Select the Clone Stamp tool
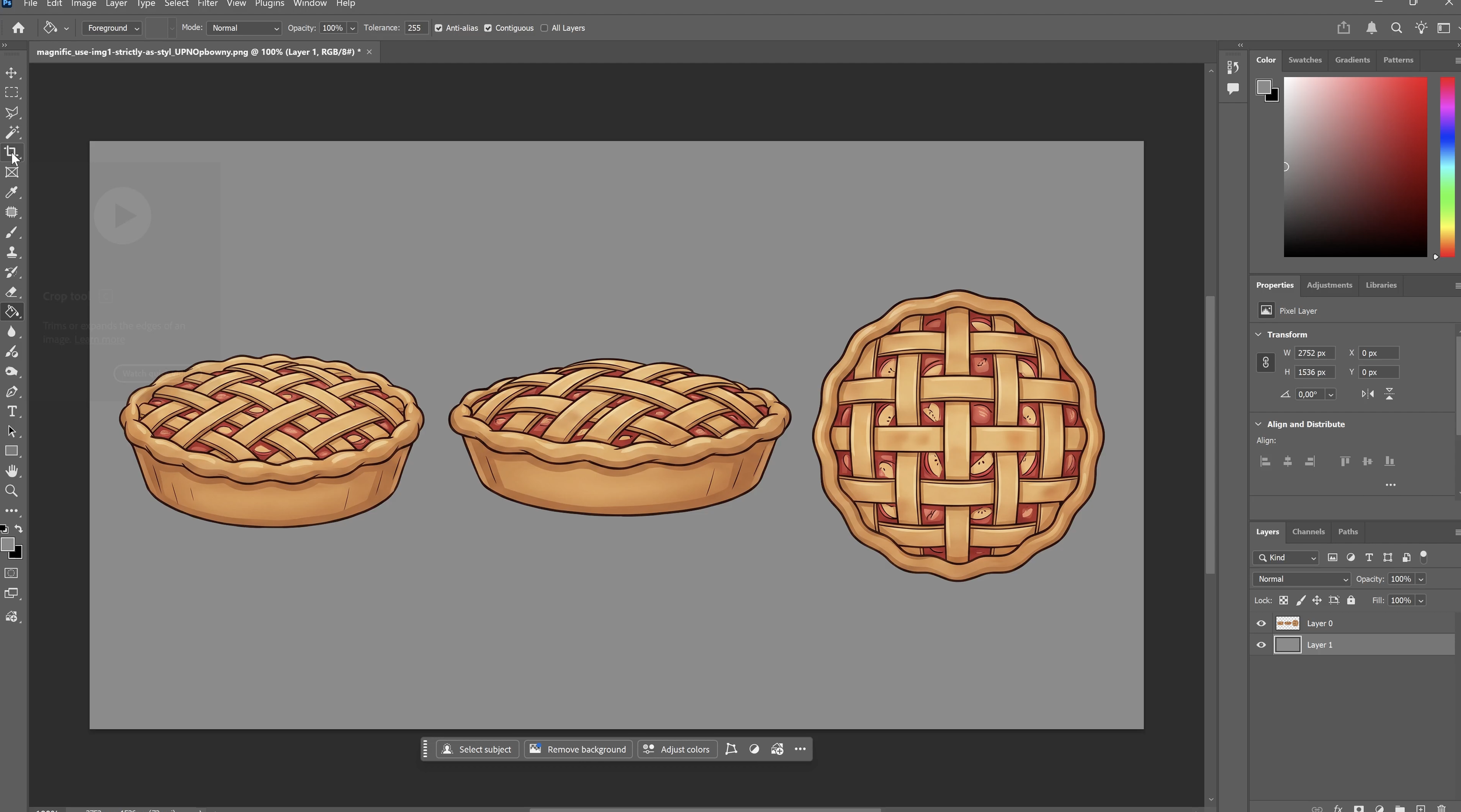1461x812 pixels. [x=12, y=252]
